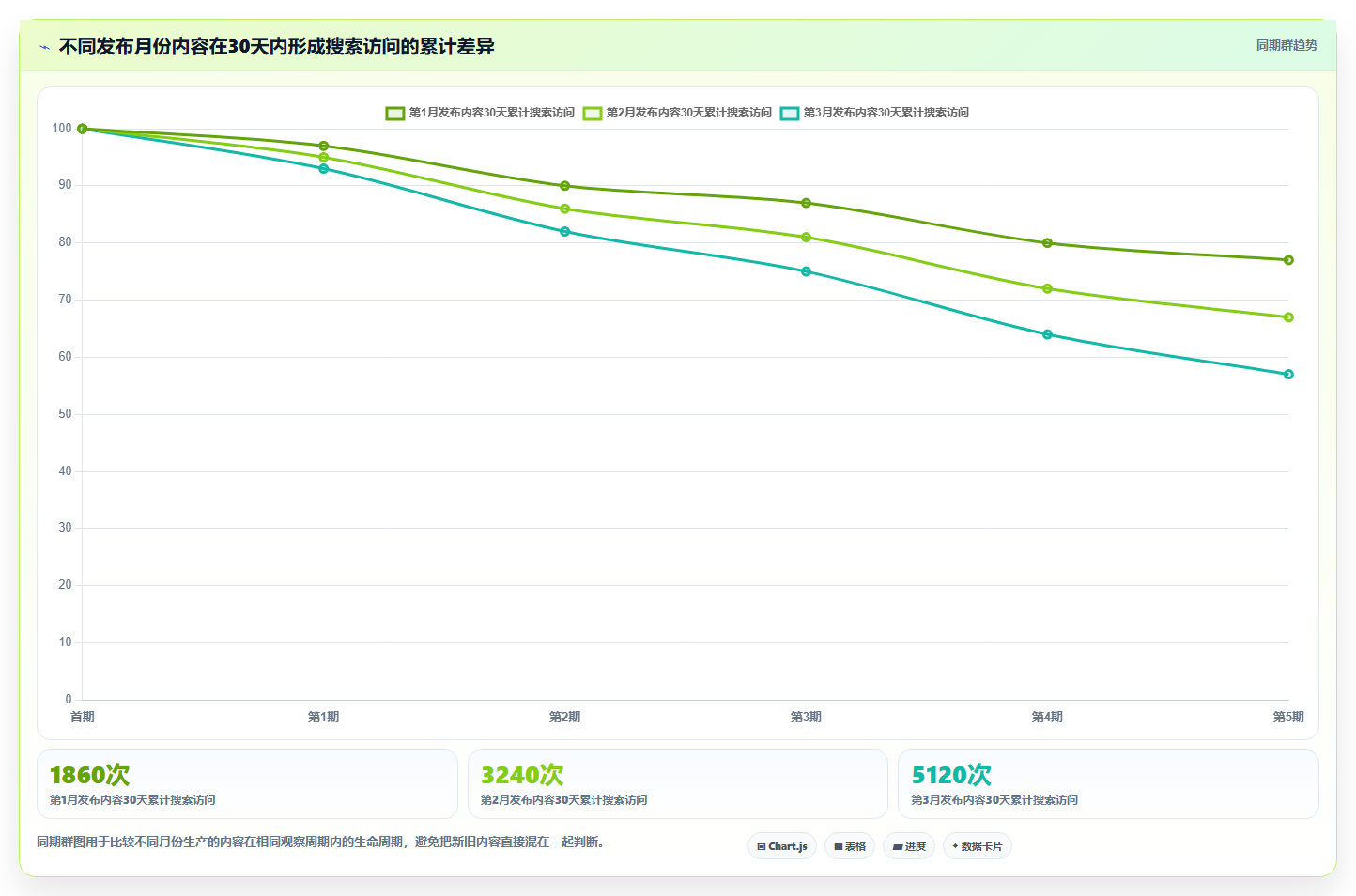Screen dimensions: 1356x896
Task: Click dark green data point at 第2期
Action: tap(565, 186)
